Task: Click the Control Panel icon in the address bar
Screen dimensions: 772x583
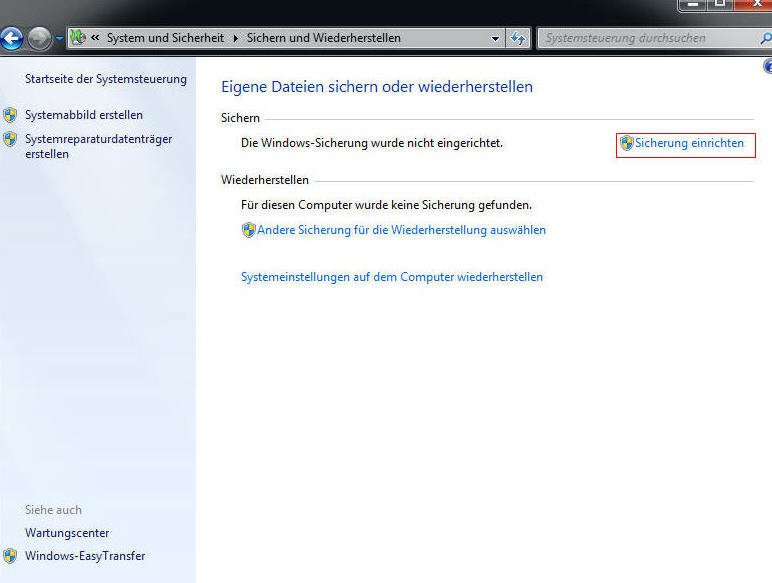Action: click(77, 37)
